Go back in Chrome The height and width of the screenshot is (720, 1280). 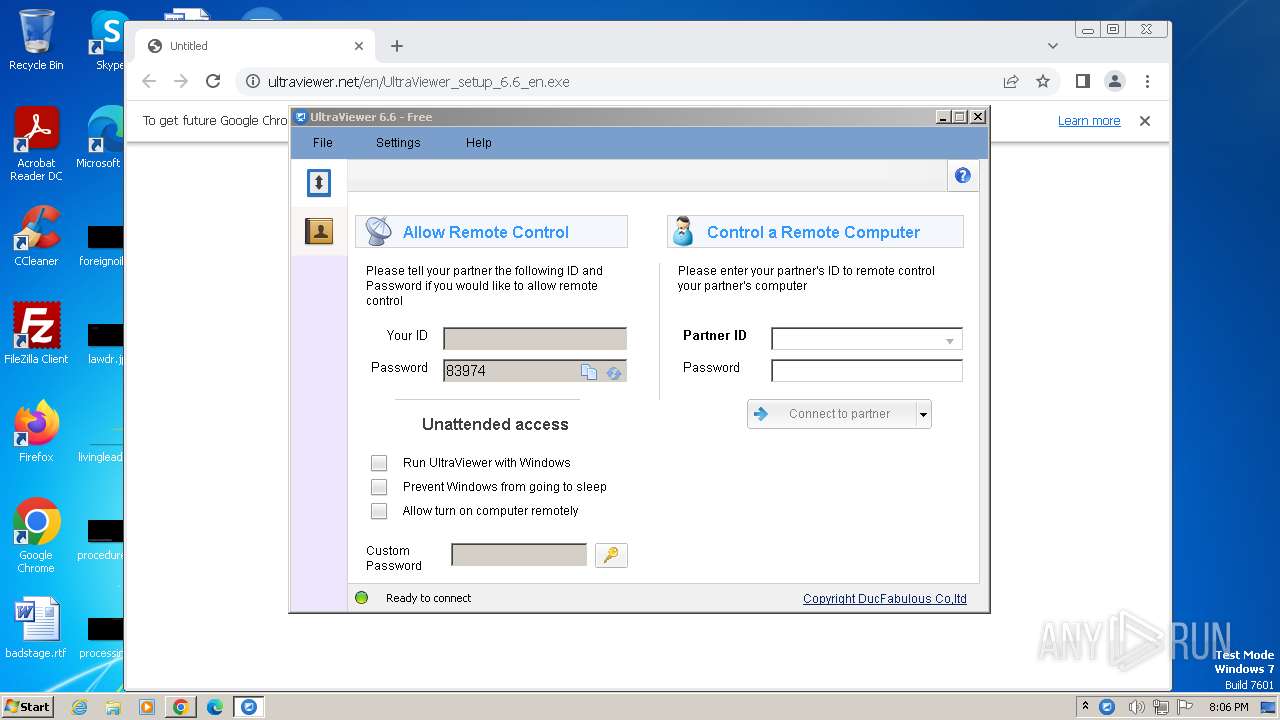(x=149, y=81)
